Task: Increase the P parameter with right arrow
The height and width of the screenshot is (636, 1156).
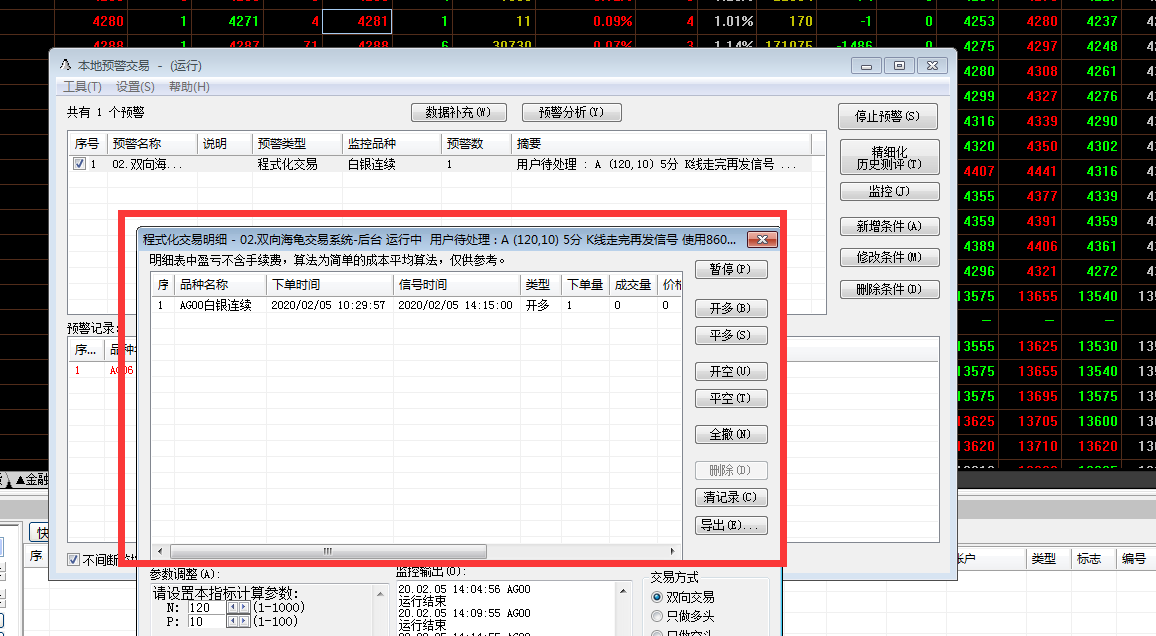Action: [244, 622]
